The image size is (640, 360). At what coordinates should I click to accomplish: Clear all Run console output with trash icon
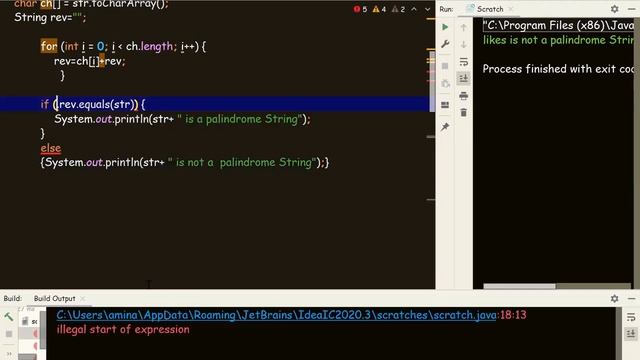click(x=463, y=112)
